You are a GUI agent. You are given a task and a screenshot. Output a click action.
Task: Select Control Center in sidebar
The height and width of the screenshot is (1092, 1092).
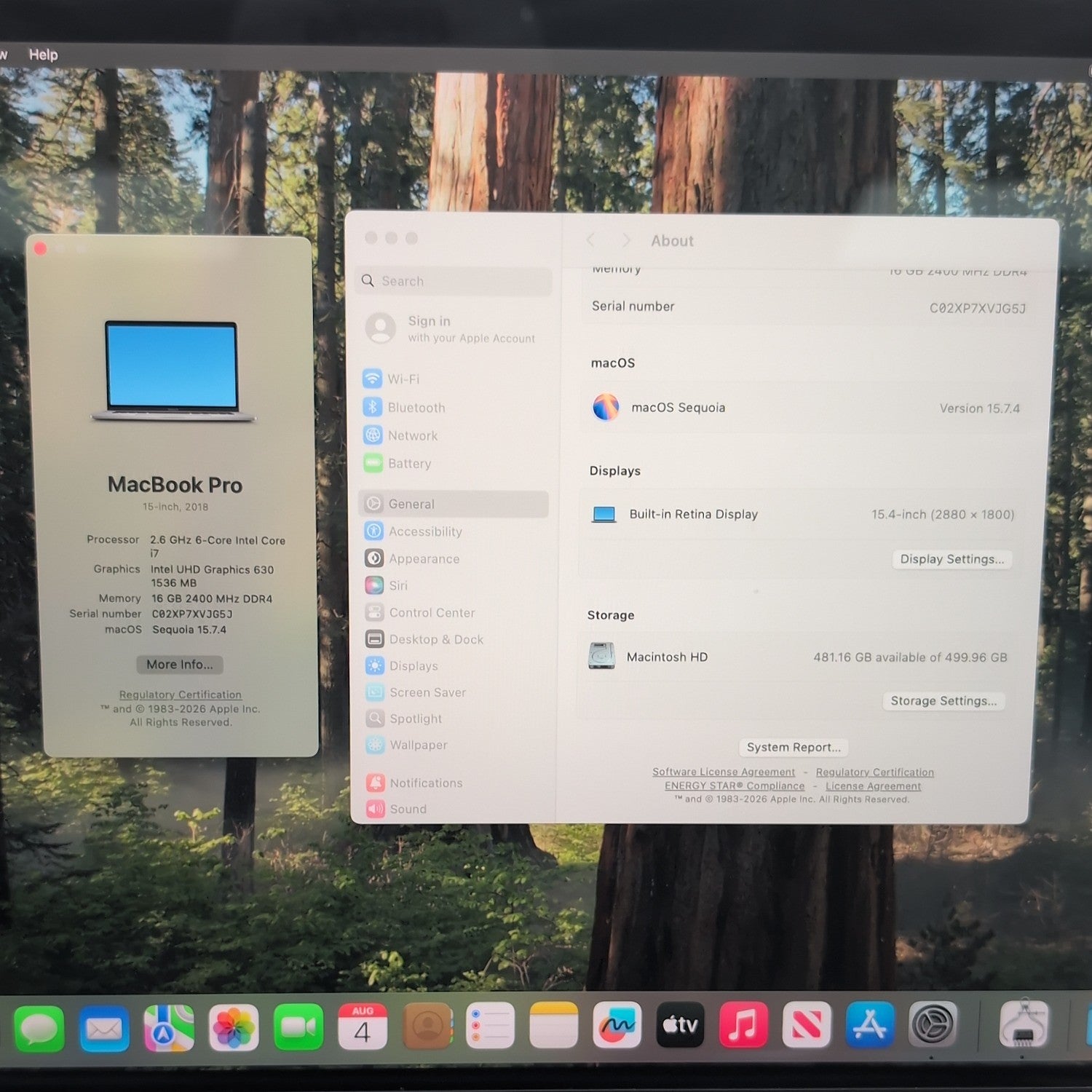coord(420,612)
